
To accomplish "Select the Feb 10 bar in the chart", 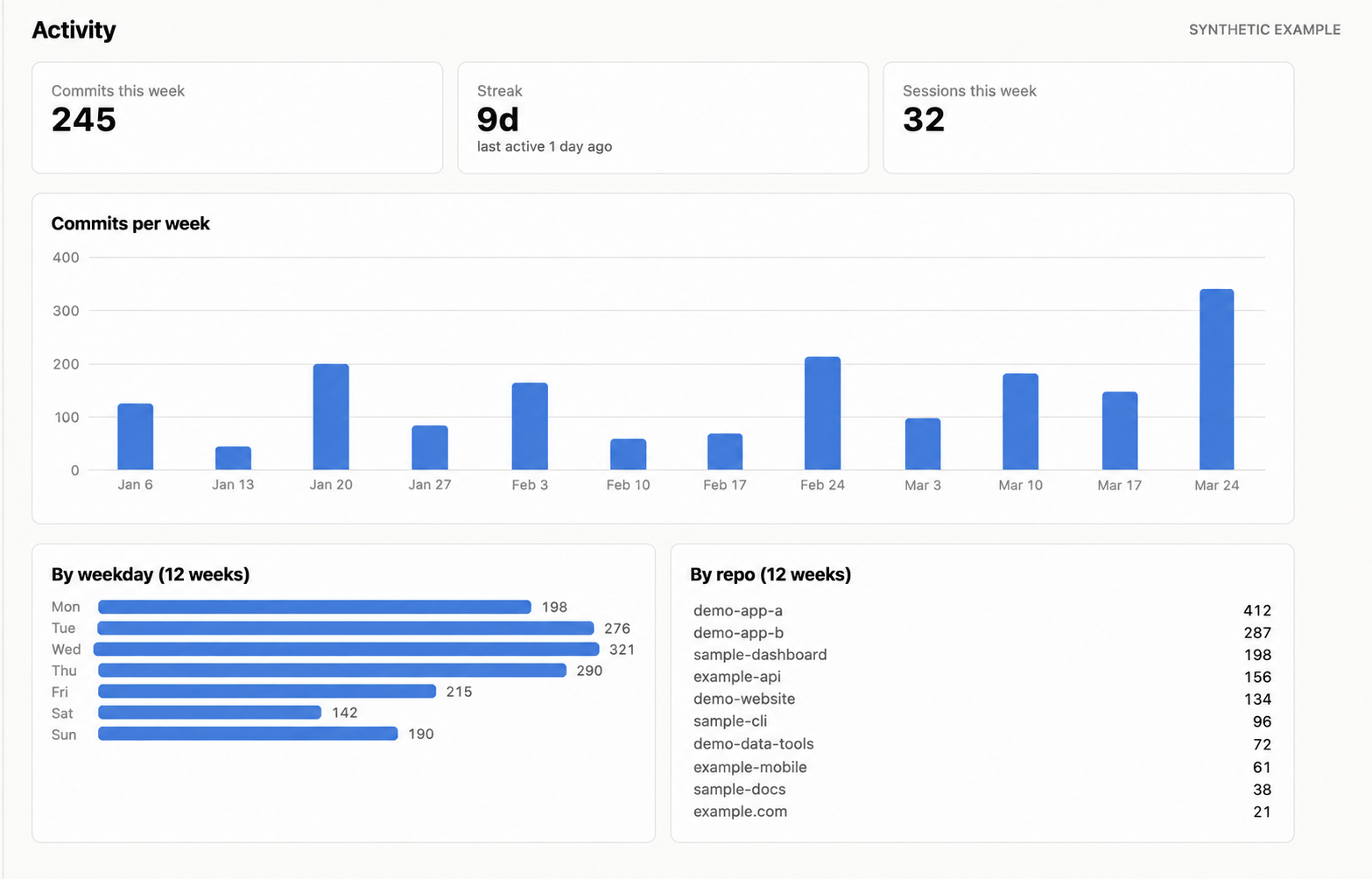I will pyautogui.click(x=628, y=454).
